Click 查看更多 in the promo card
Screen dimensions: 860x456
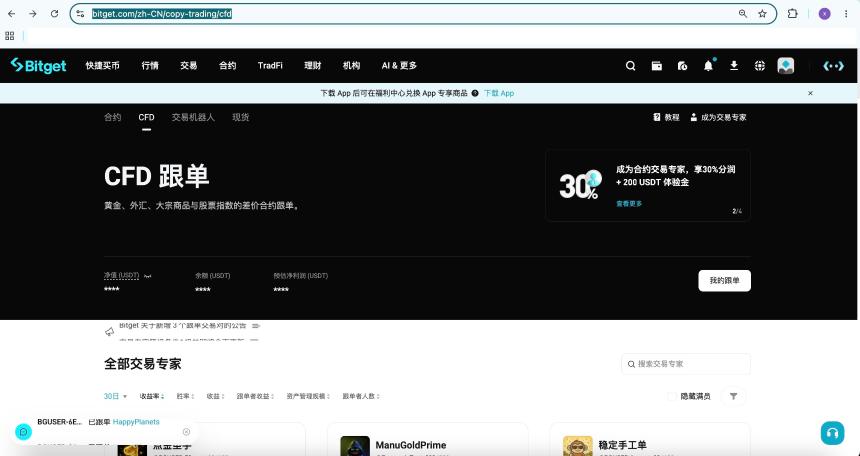(629, 204)
